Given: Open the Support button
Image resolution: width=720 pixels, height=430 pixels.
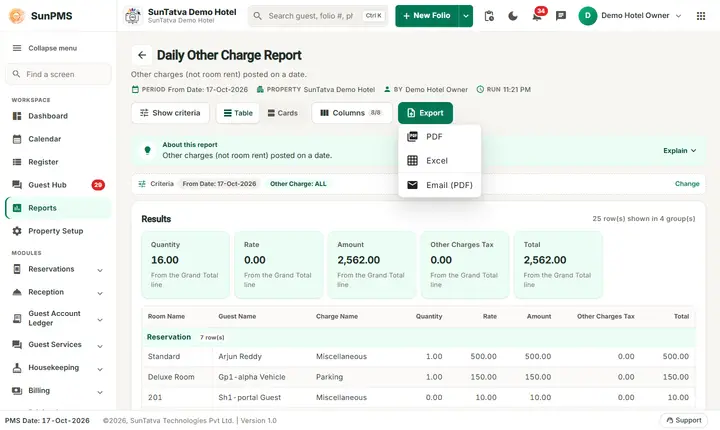Looking at the screenshot, I should (684, 420).
